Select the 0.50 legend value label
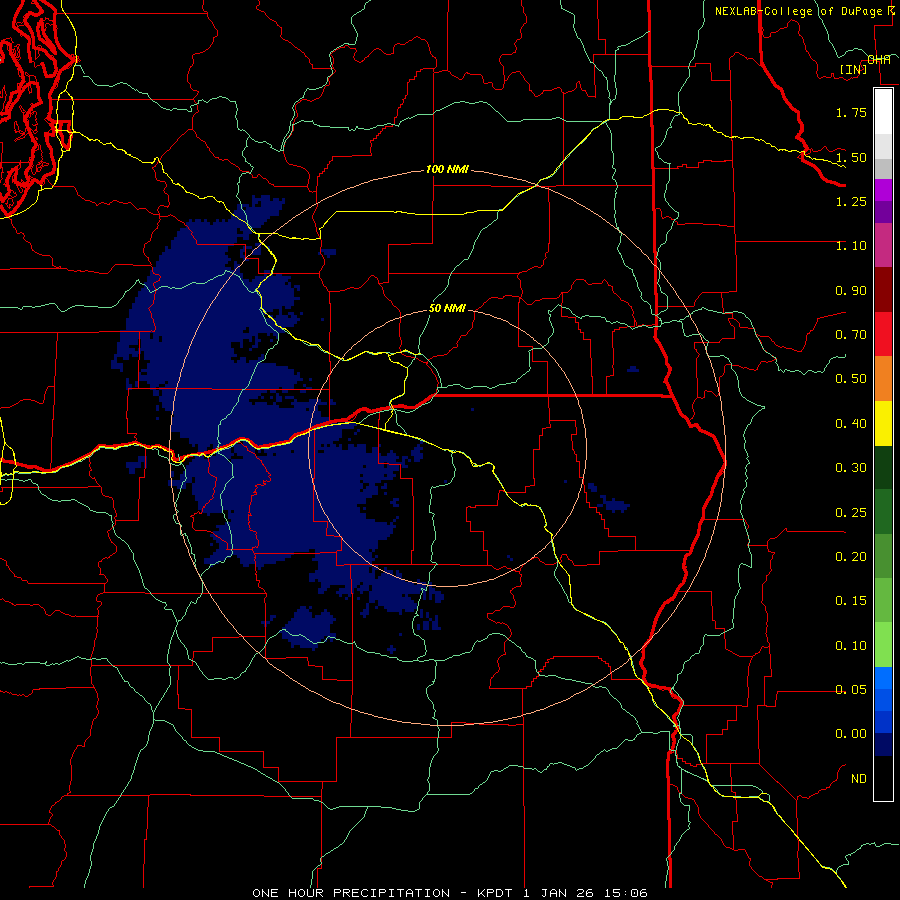Viewport: 900px width, 900px height. click(x=851, y=379)
